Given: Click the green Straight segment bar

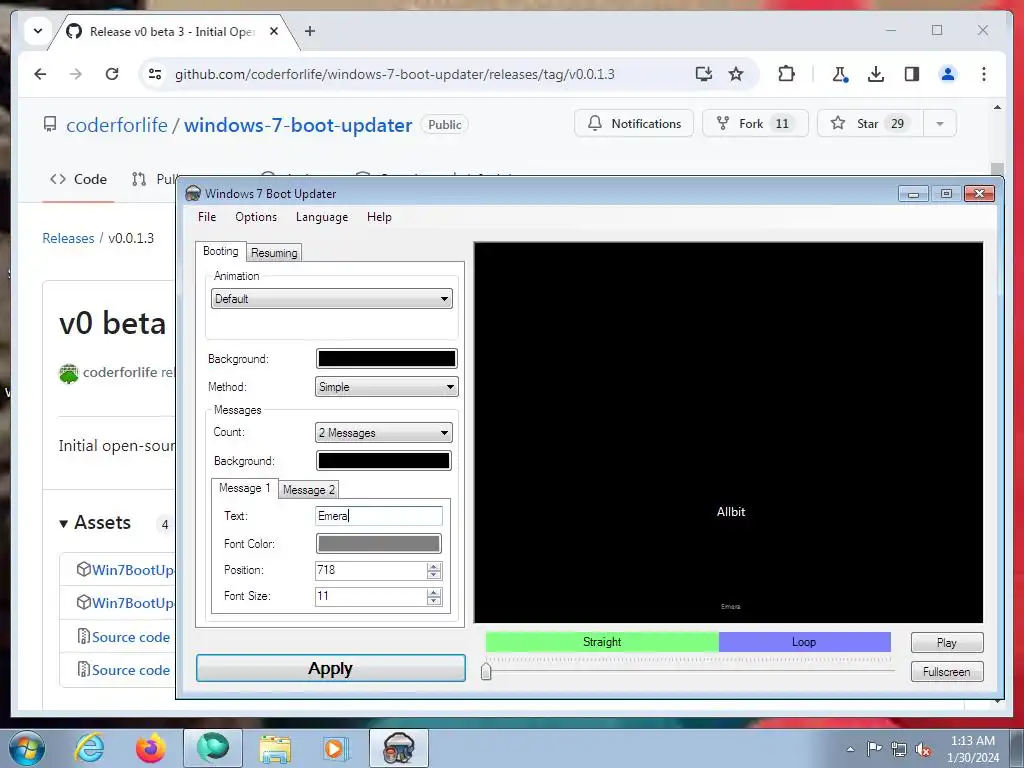Looking at the screenshot, I should (602, 642).
